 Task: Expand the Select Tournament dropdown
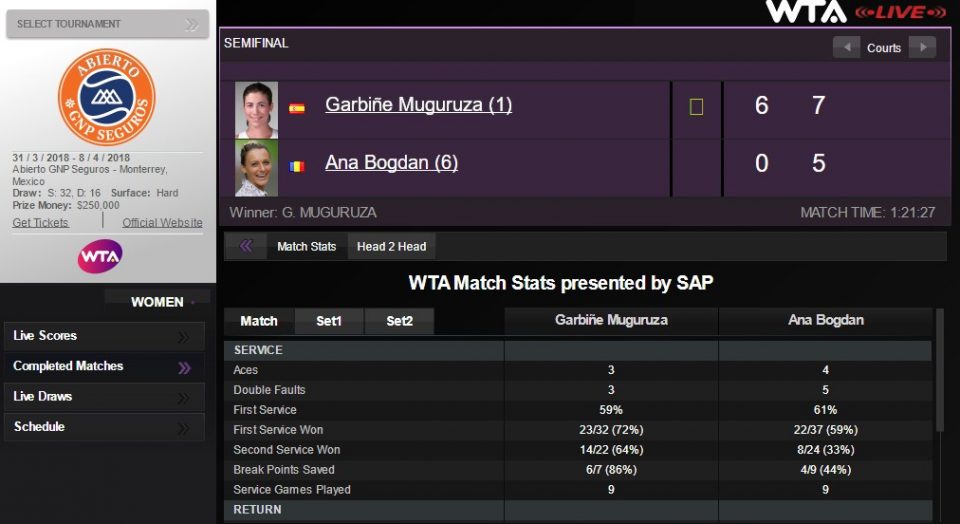(107, 24)
